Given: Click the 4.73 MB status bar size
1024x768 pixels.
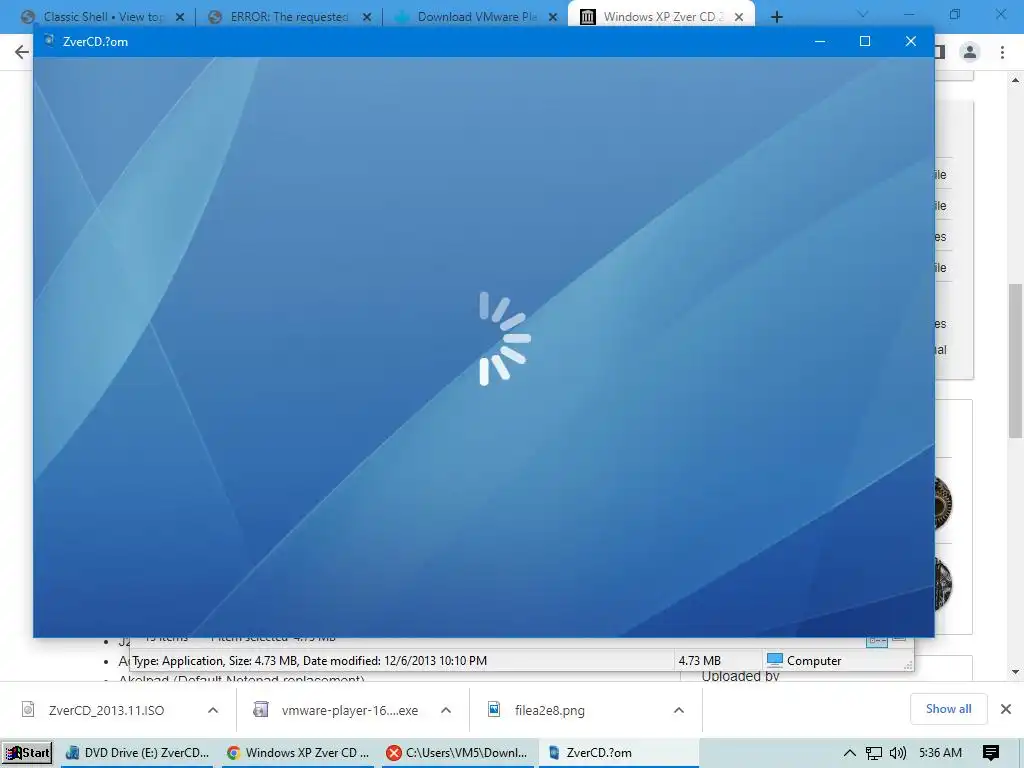Looking at the screenshot, I should pyautogui.click(x=699, y=660).
